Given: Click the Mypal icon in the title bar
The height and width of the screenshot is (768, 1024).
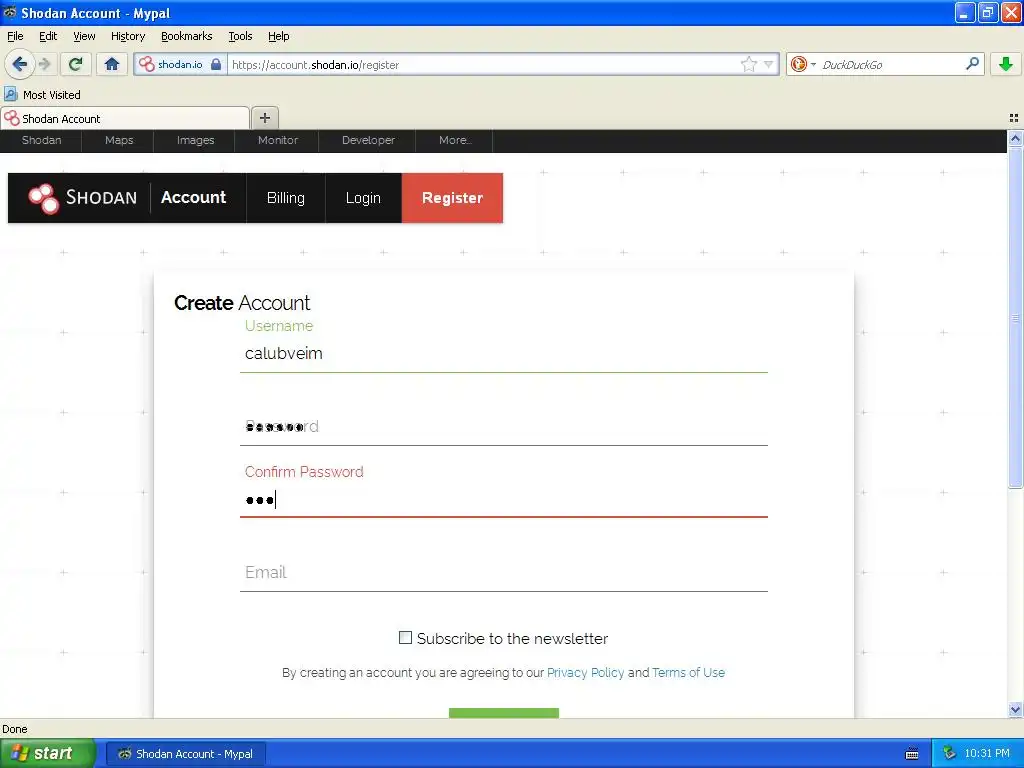Looking at the screenshot, I should 10,12.
